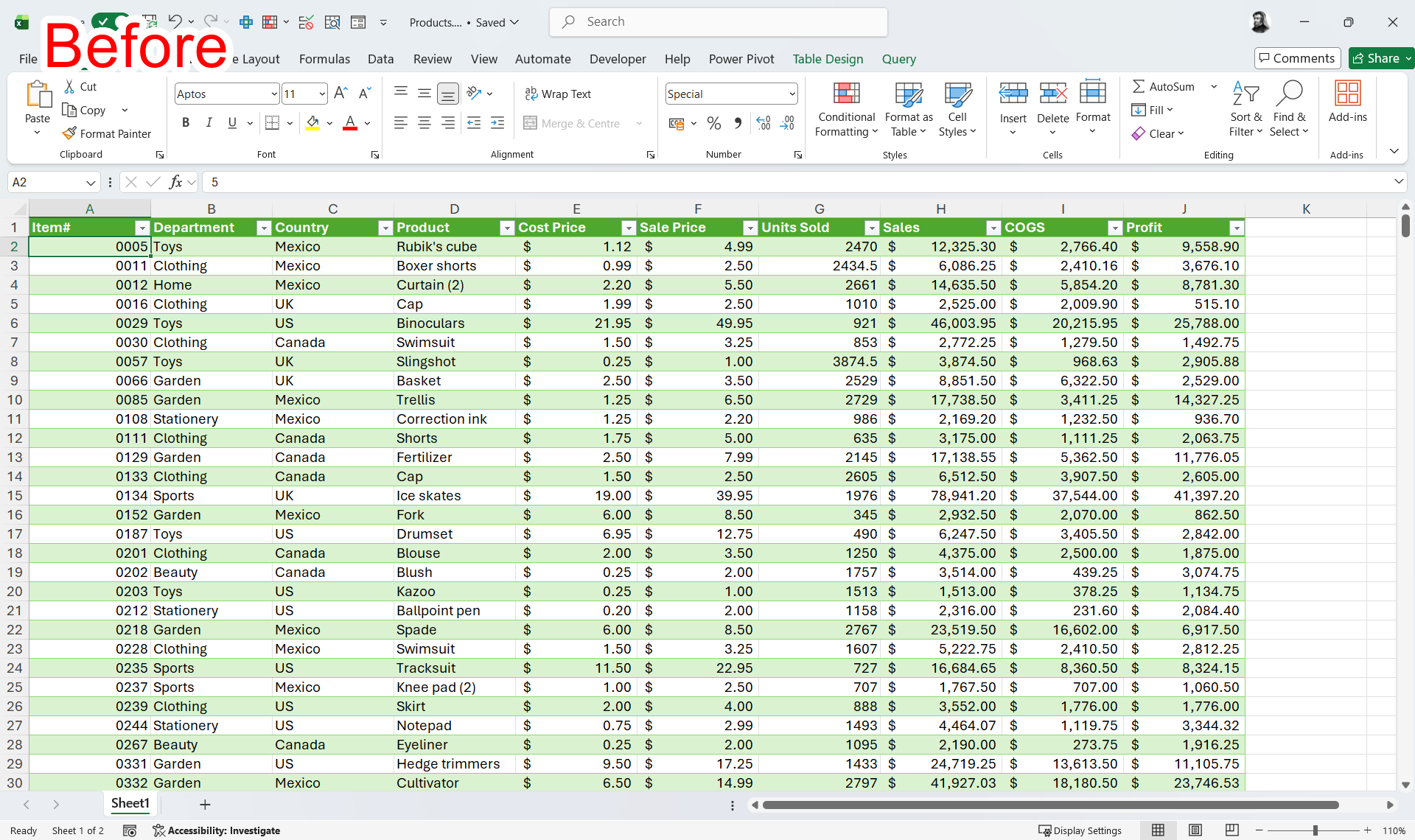Toggle Italic formatting

(x=209, y=123)
